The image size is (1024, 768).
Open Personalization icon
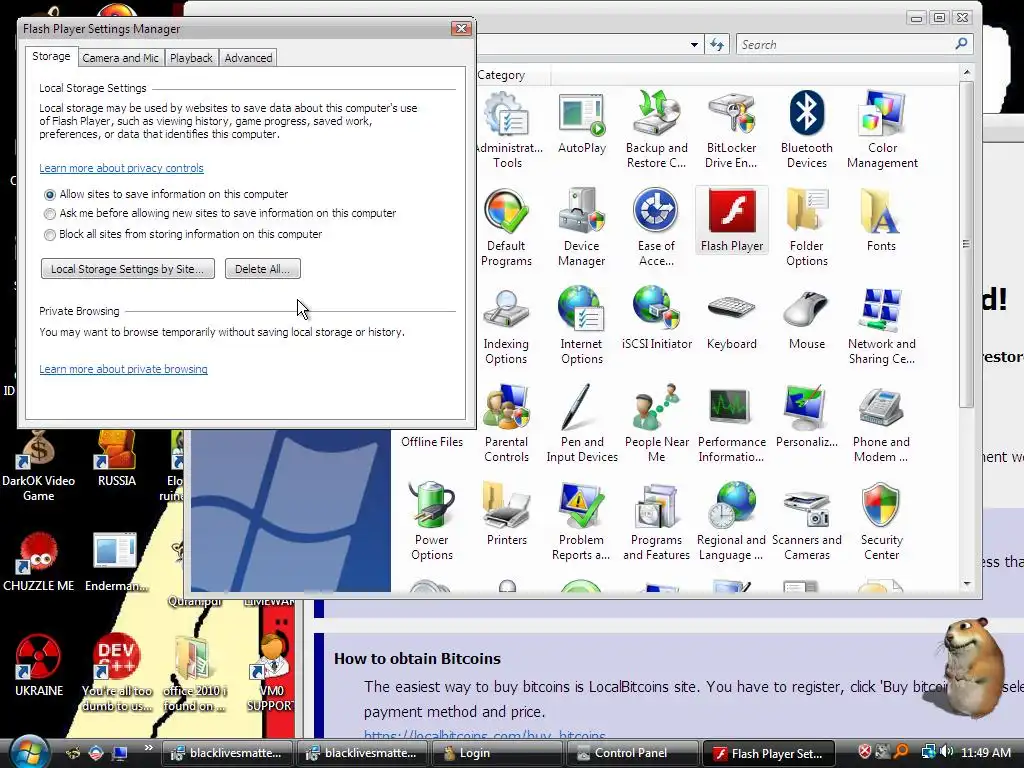point(807,417)
